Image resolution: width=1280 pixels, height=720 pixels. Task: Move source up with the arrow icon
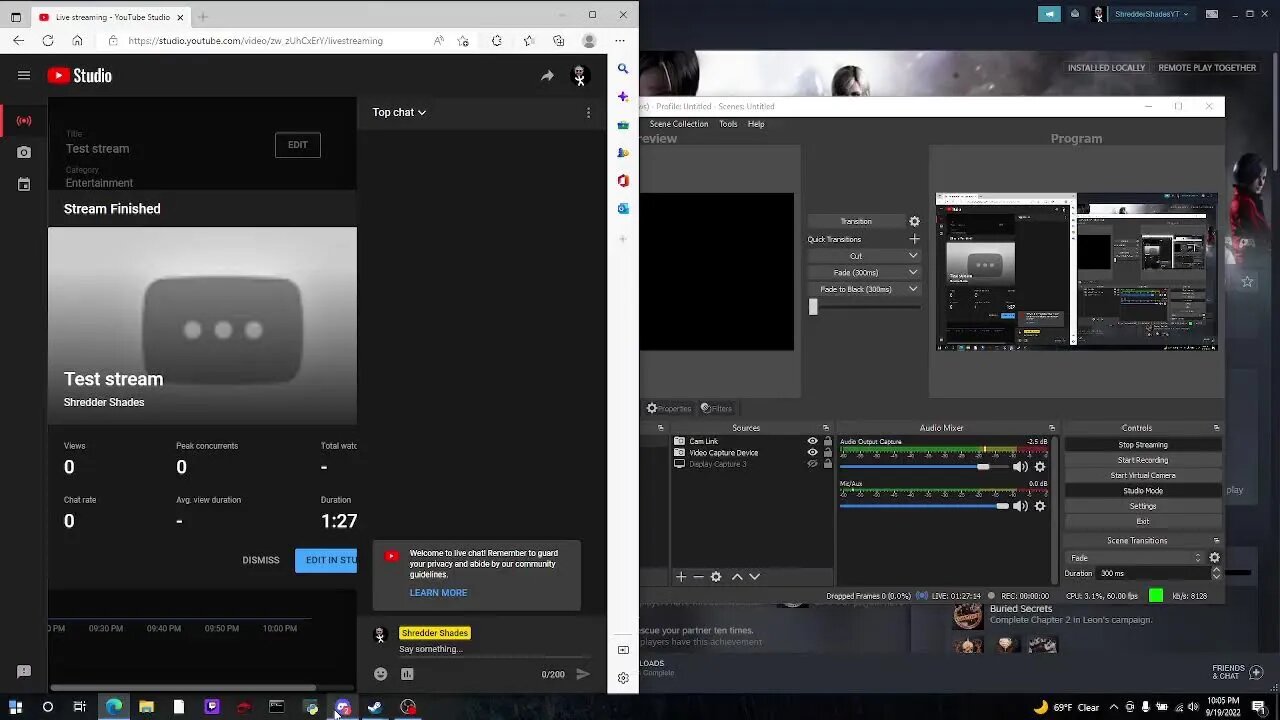pos(737,576)
